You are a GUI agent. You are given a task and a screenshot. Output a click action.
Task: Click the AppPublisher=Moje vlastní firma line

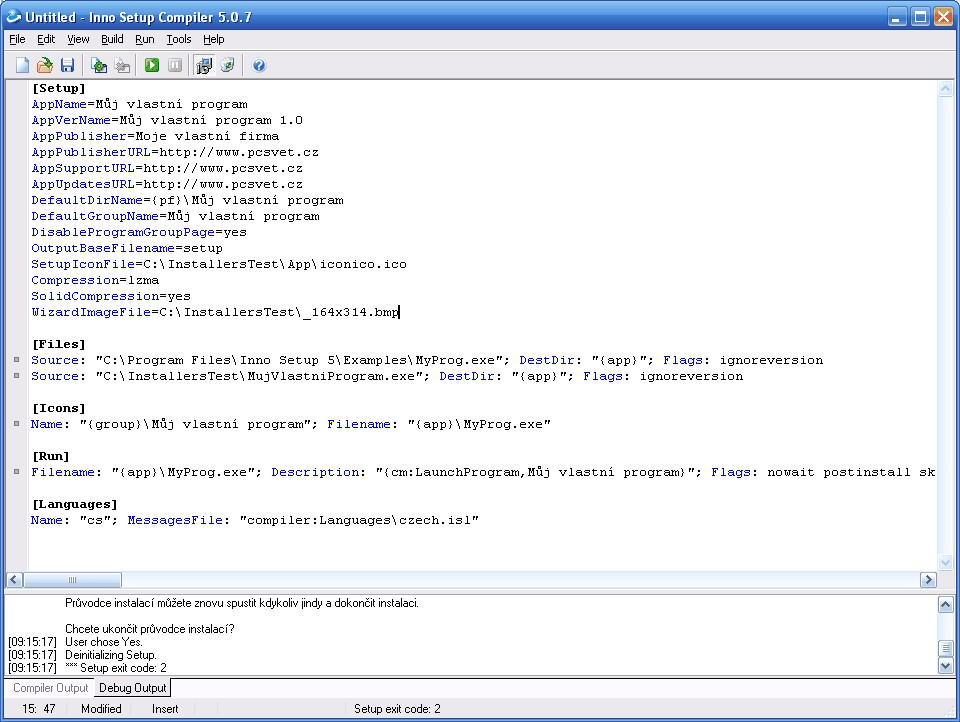pyautogui.click(x=156, y=136)
